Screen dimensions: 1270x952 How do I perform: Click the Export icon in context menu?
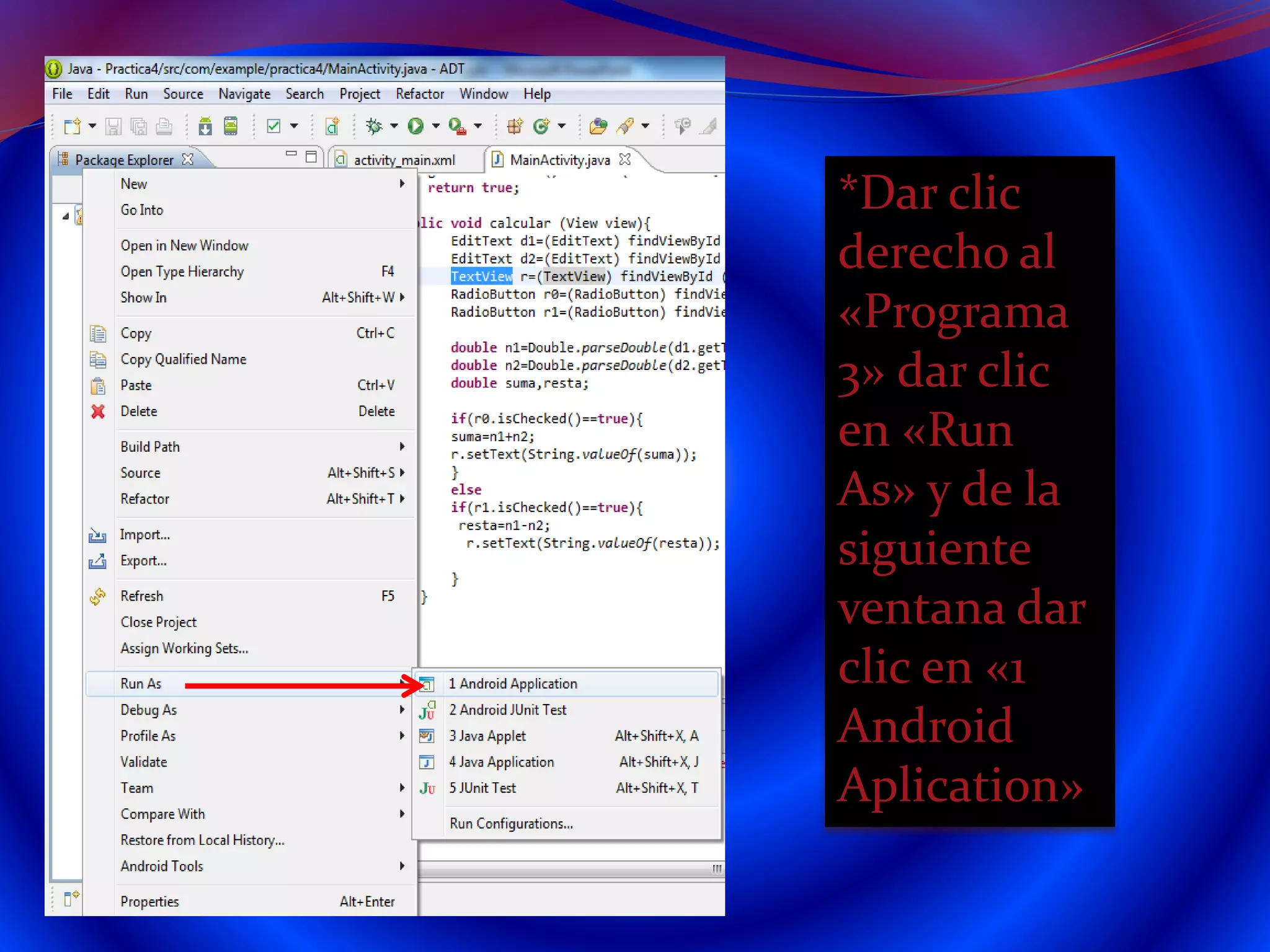[97, 561]
